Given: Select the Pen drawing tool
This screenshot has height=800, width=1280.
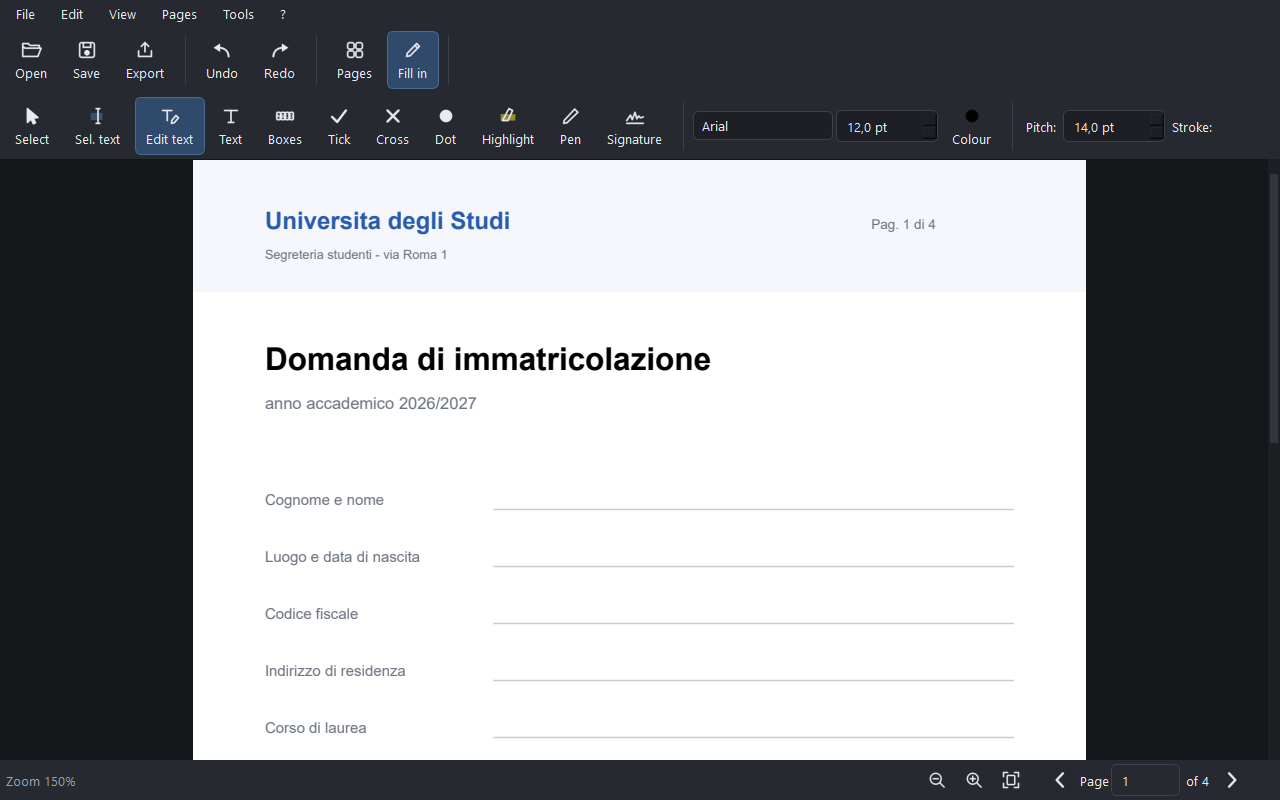Looking at the screenshot, I should [x=570, y=126].
